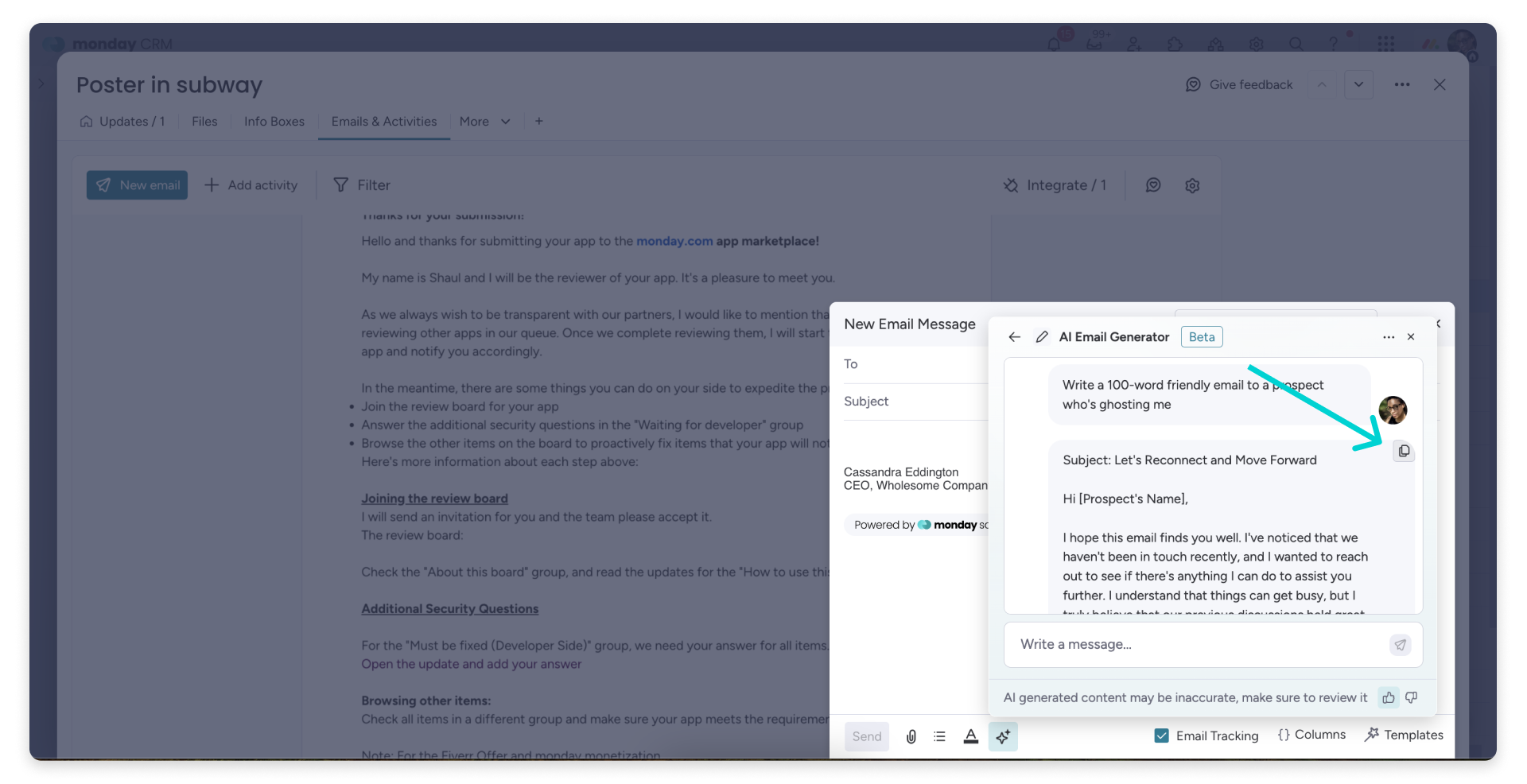1527x784 pixels.
Task: Click the Poster in subway title
Action: (x=169, y=85)
